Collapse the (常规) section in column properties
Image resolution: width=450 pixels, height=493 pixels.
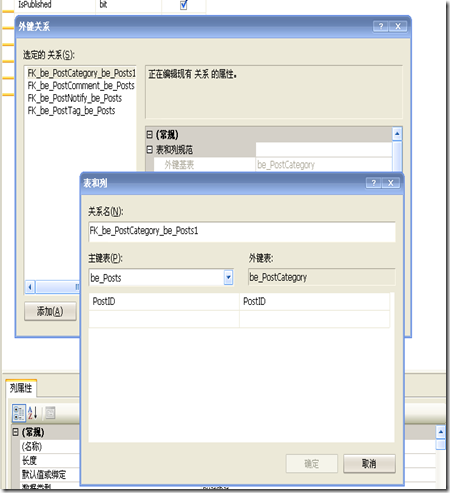[x=15, y=432]
